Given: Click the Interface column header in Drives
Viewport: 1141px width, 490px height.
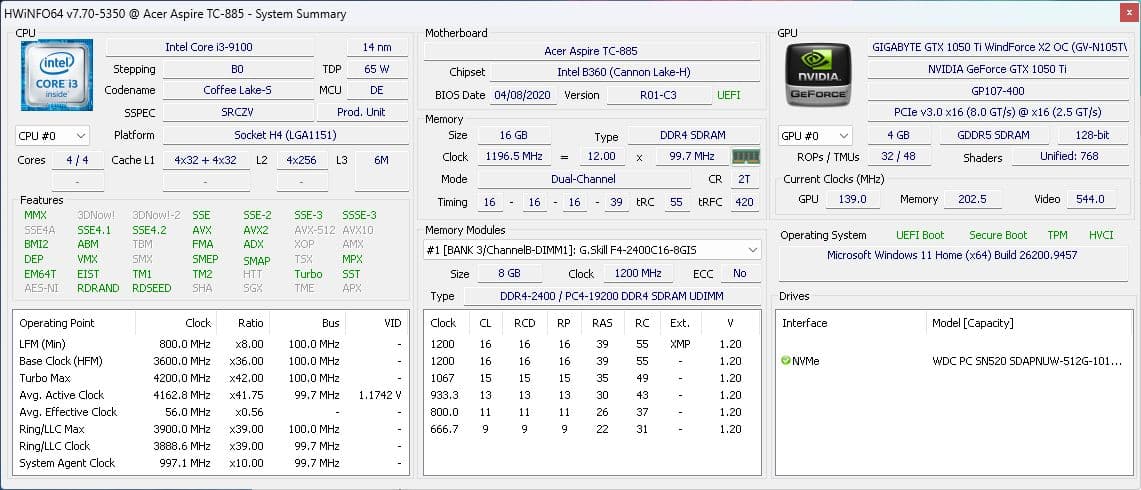Looking at the screenshot, I should [x=804, y=323].
